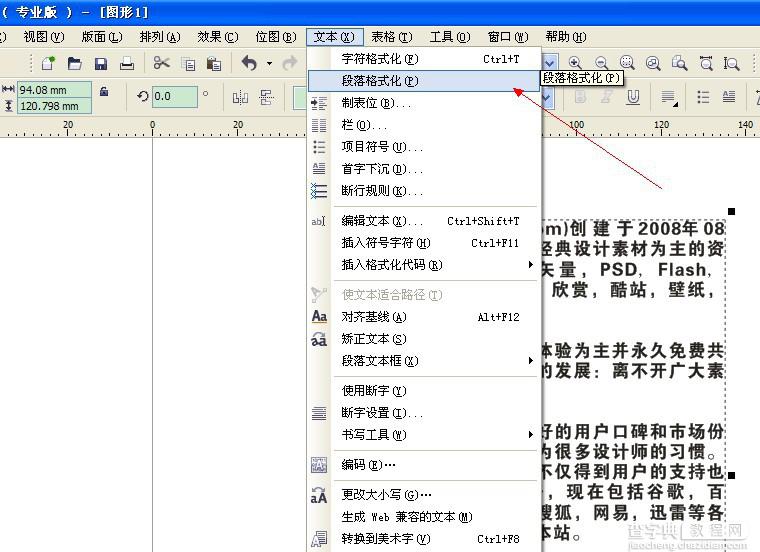The height and width of the screenshot is (552, 760).
Task: Click the 文本(X) menu title
Action: pyautogui.click(x=334, y=37)
